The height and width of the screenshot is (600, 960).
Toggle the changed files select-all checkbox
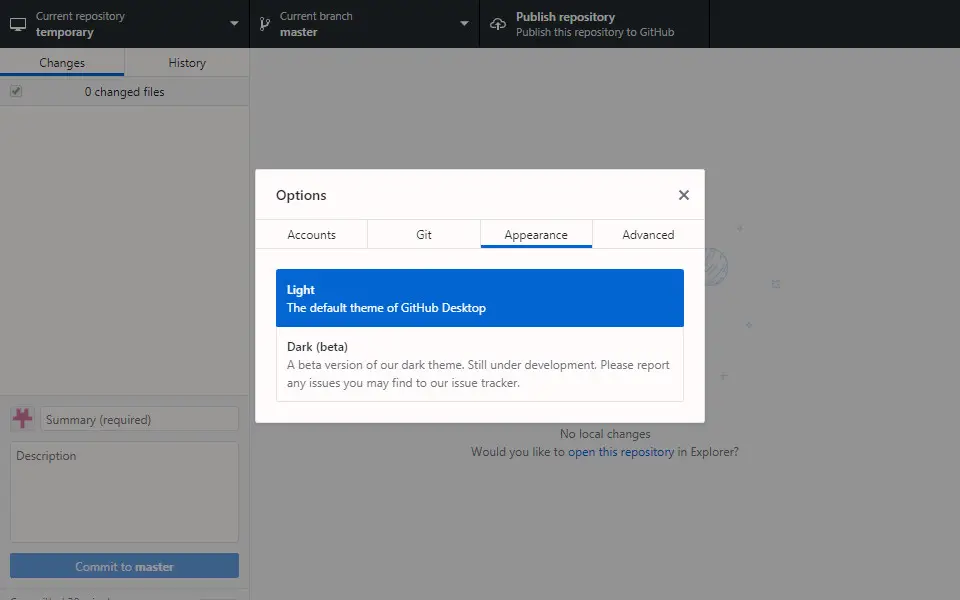[x=16, y=91]
